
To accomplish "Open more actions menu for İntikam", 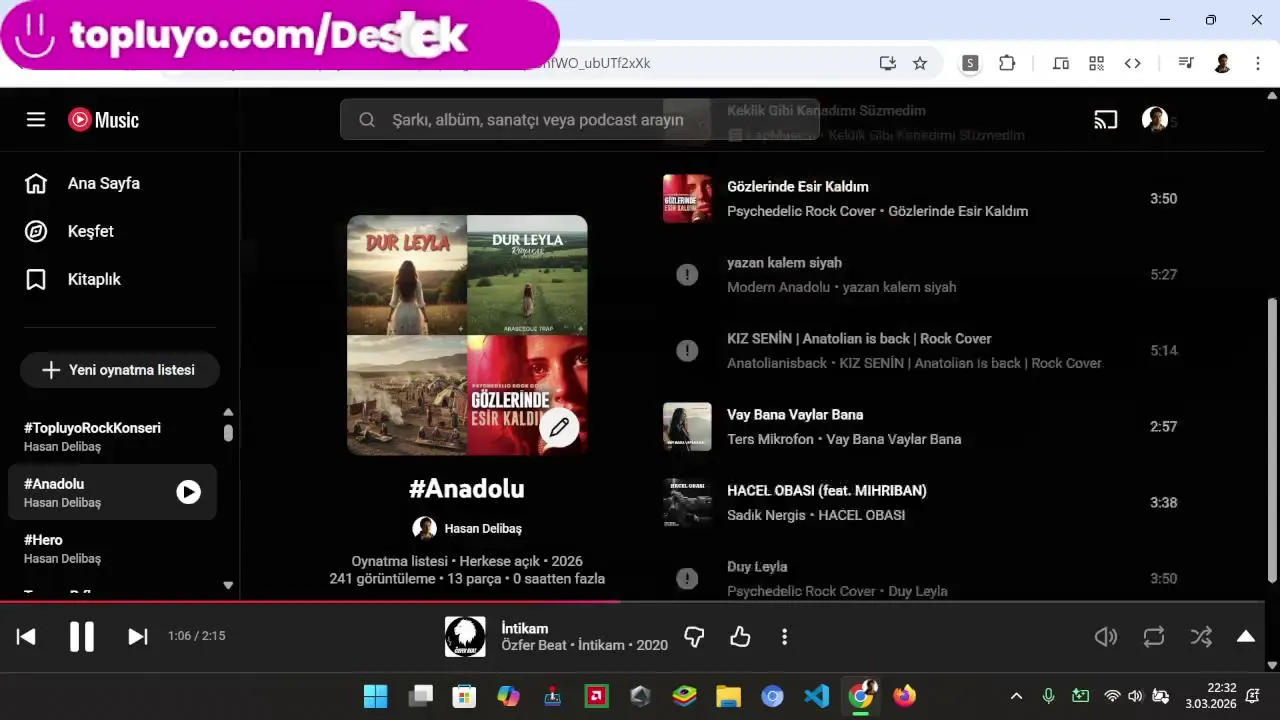I will (785, 636).
